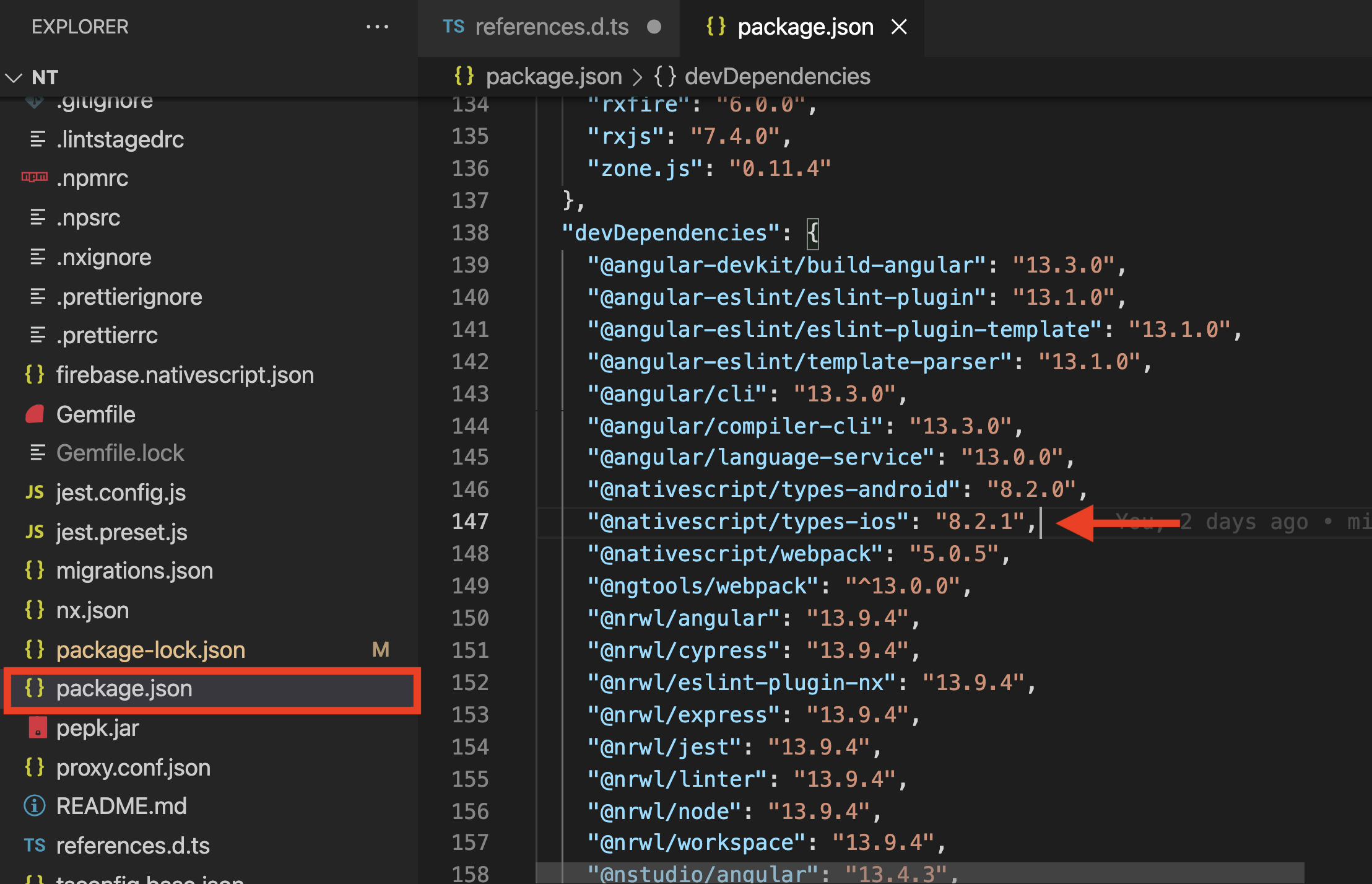Click the JSON icon beside firebase.nativescript.json

[35, 374]
